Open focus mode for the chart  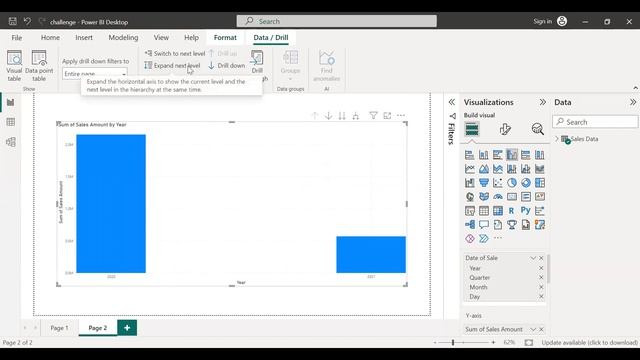(387, 116)
